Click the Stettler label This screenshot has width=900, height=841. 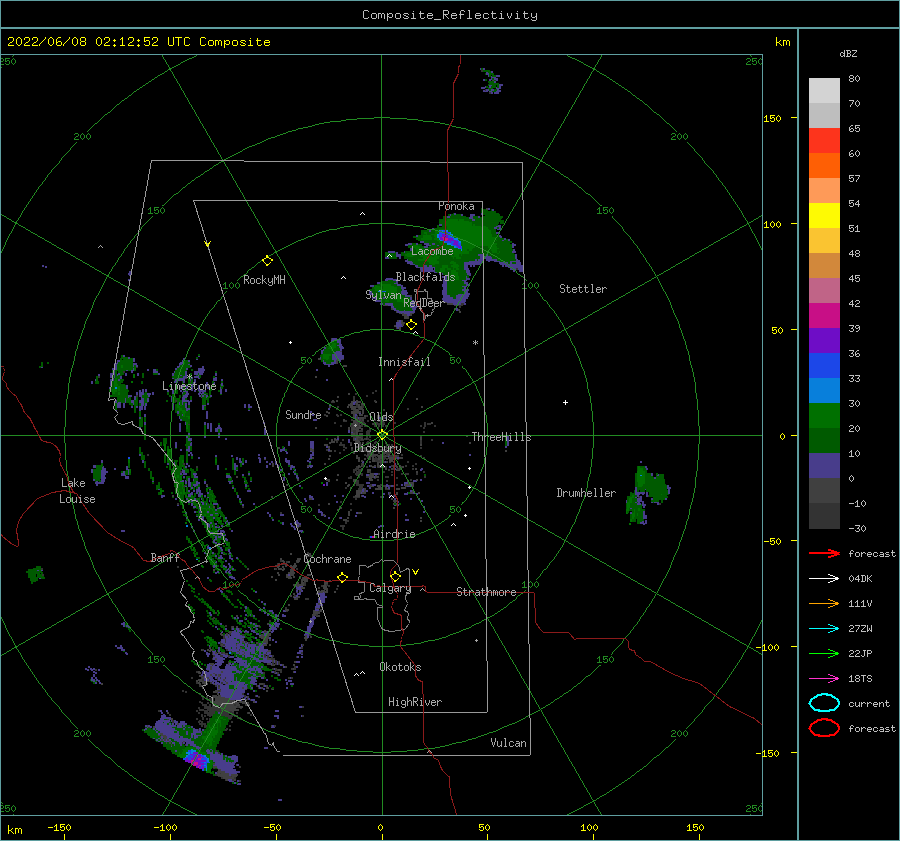tap(583, 289)
